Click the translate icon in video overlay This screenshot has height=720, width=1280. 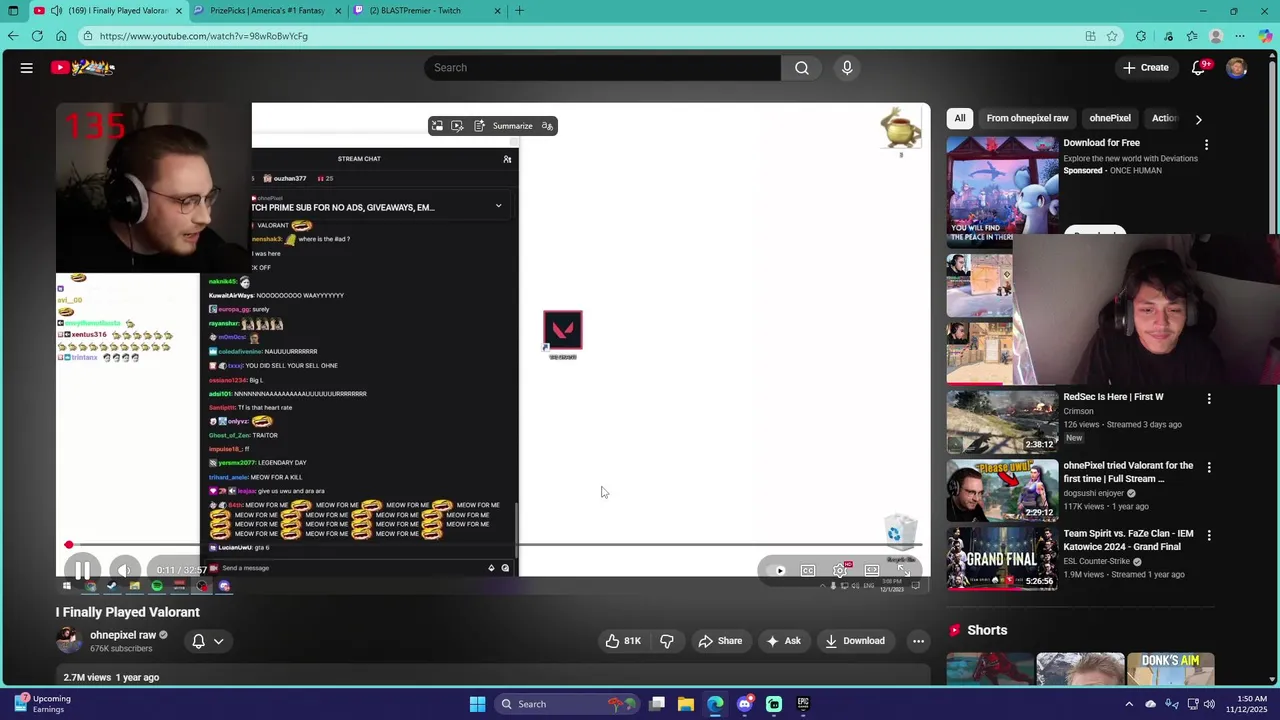547,126
